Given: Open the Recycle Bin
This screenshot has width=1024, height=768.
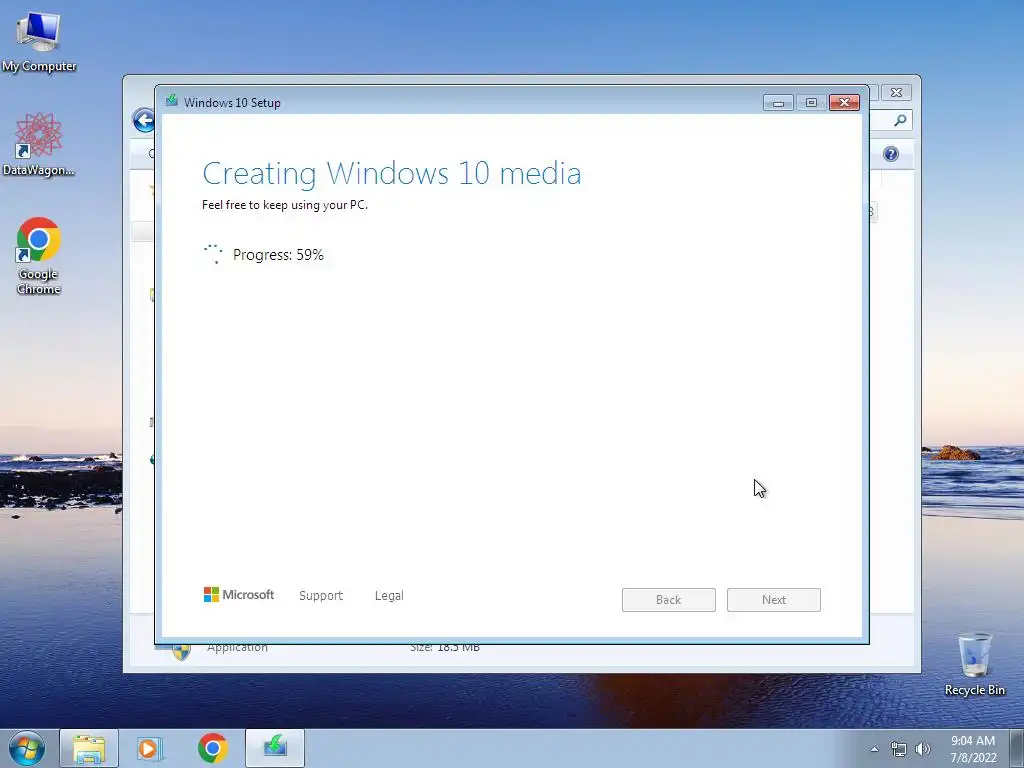Looking at the screenshot, I should click(x=974, y=663).
